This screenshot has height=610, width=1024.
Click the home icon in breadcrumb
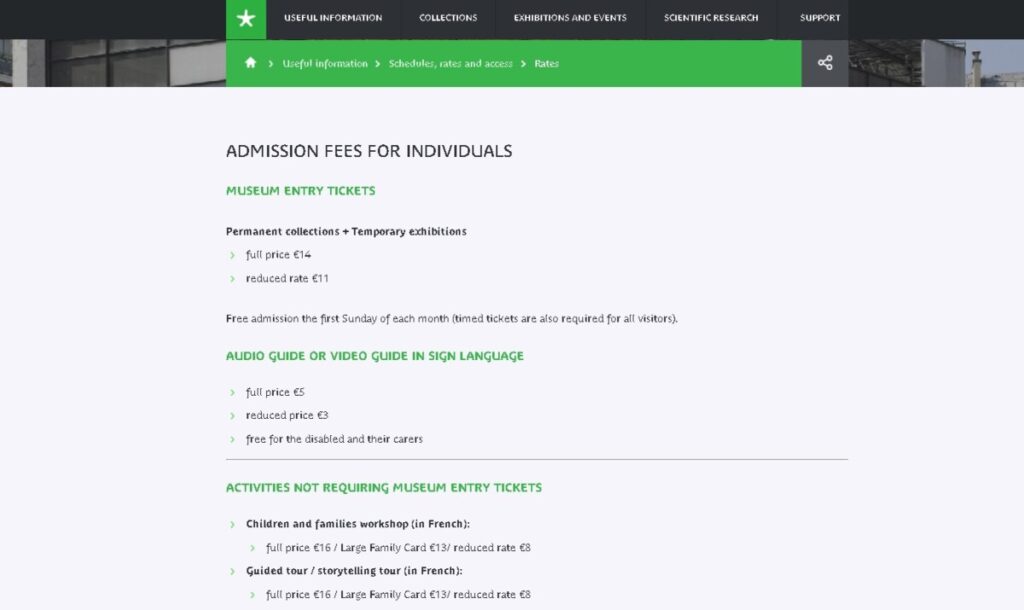coord(250,63)
